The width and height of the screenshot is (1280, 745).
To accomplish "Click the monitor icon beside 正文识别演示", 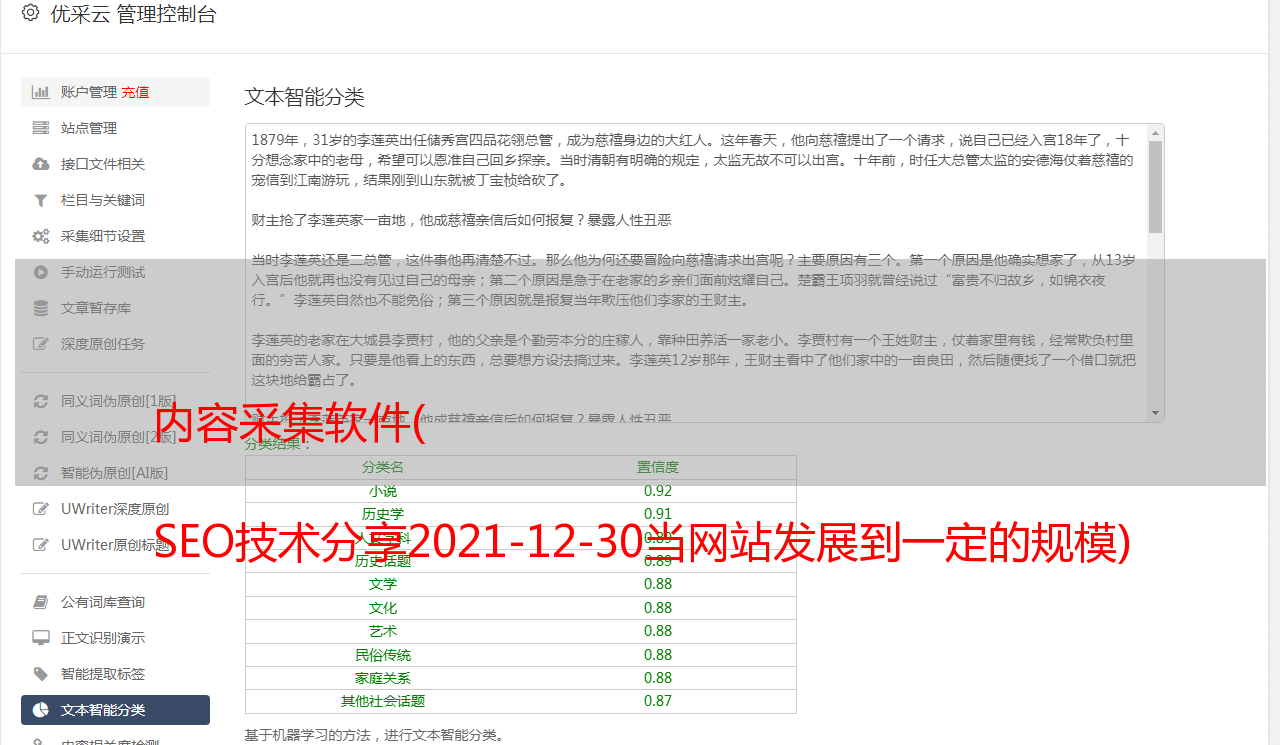I will [41, 638].
